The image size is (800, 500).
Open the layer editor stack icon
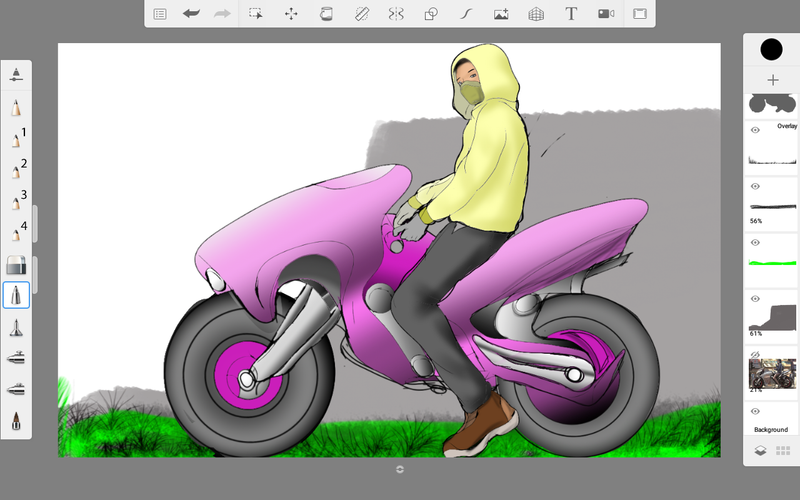tap(760, 451)
